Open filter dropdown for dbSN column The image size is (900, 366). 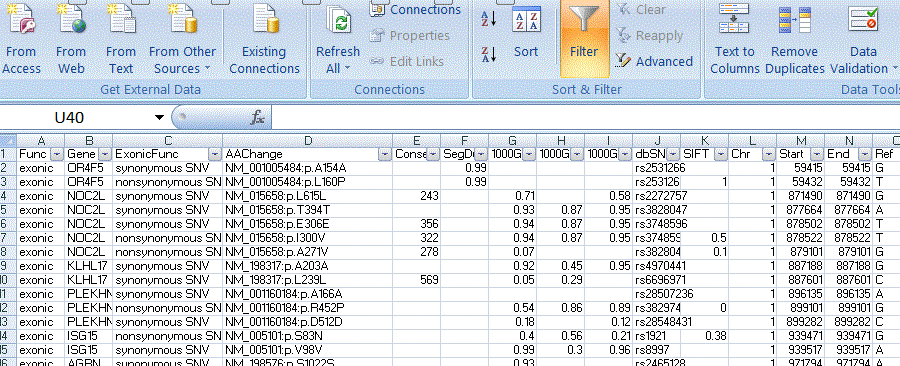(x=673, y=154)
